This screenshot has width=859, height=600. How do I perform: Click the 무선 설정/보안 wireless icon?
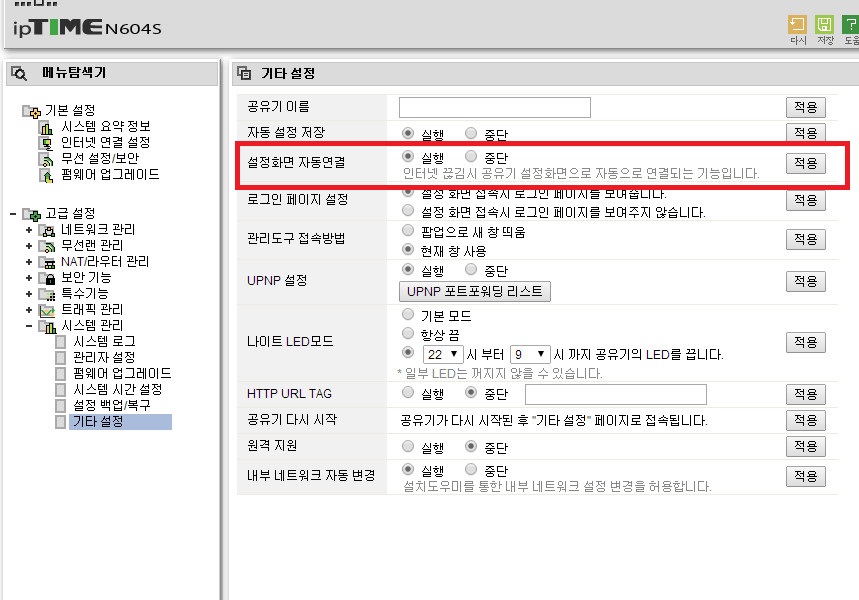pyautogui.click(x=47, y=159)
